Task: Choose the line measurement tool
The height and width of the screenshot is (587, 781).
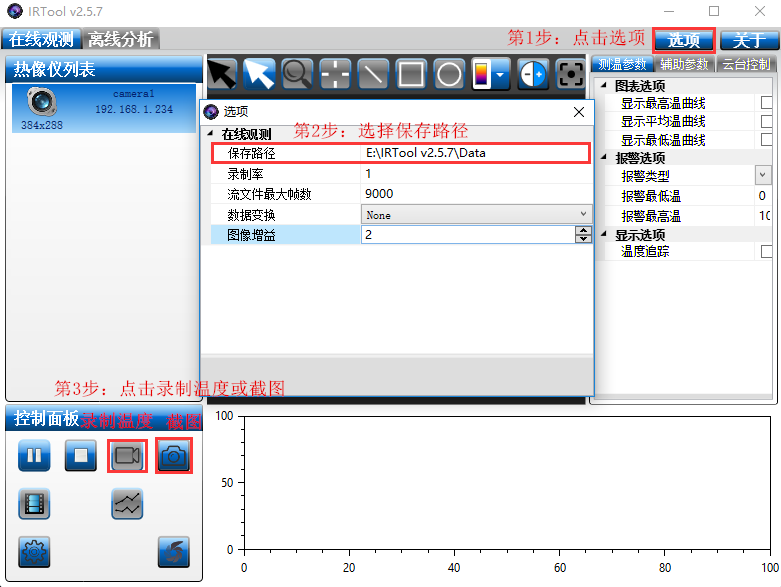Action: 373,74
